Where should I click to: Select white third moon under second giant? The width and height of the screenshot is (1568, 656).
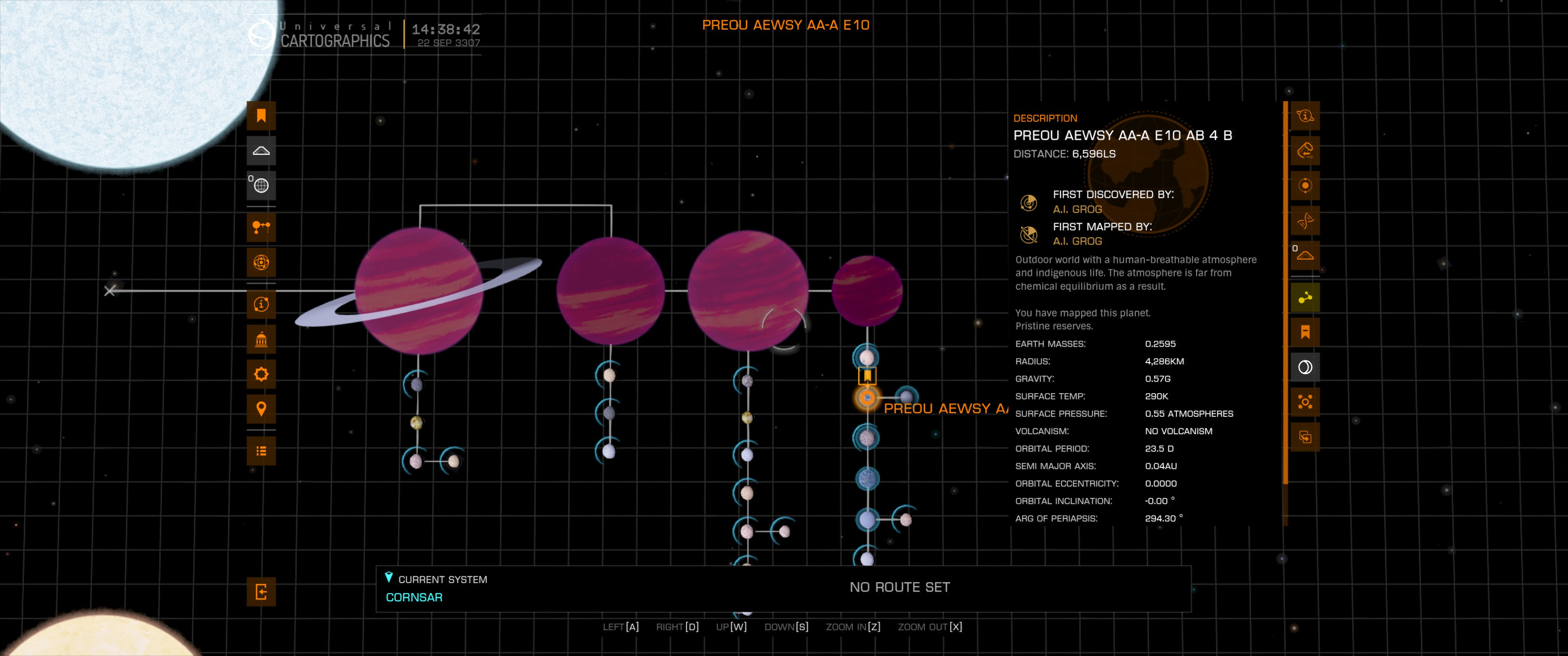[x=609, y=451]
